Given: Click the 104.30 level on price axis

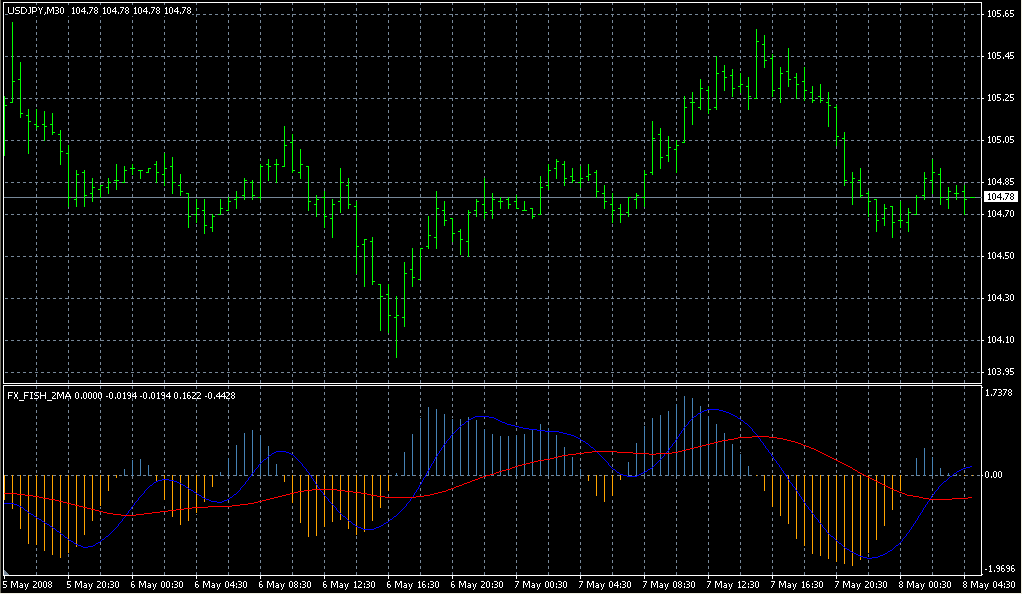Looking at the screenshot, I should (x=1001, y=299).
